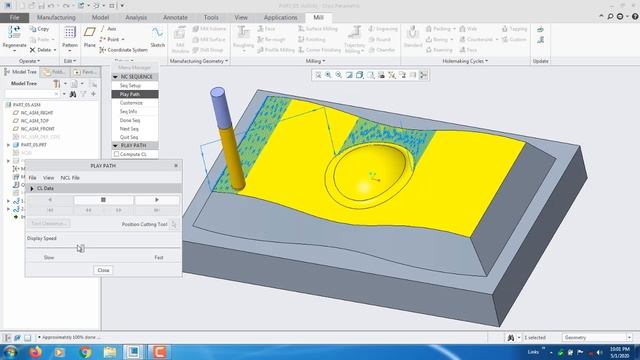Launch Firefox from the taskbar
The height and width of the screenshot is (360, 640).
[36, 351]
